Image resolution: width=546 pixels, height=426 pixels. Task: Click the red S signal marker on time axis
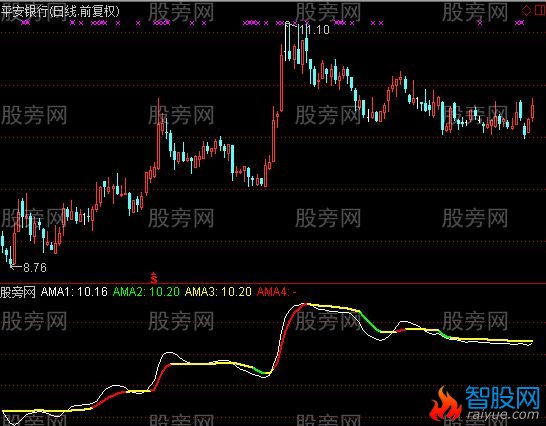pyautogui.click(x=154, y=278)
